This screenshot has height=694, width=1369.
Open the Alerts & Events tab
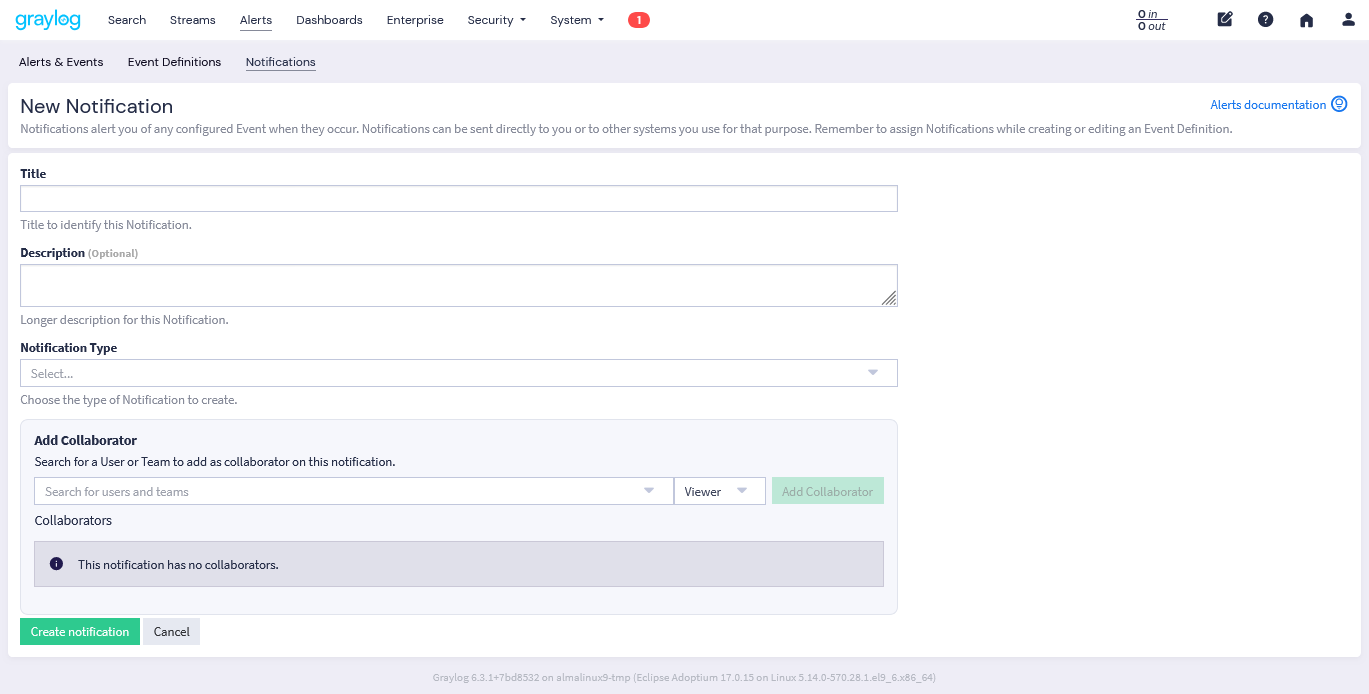[61, 62]
